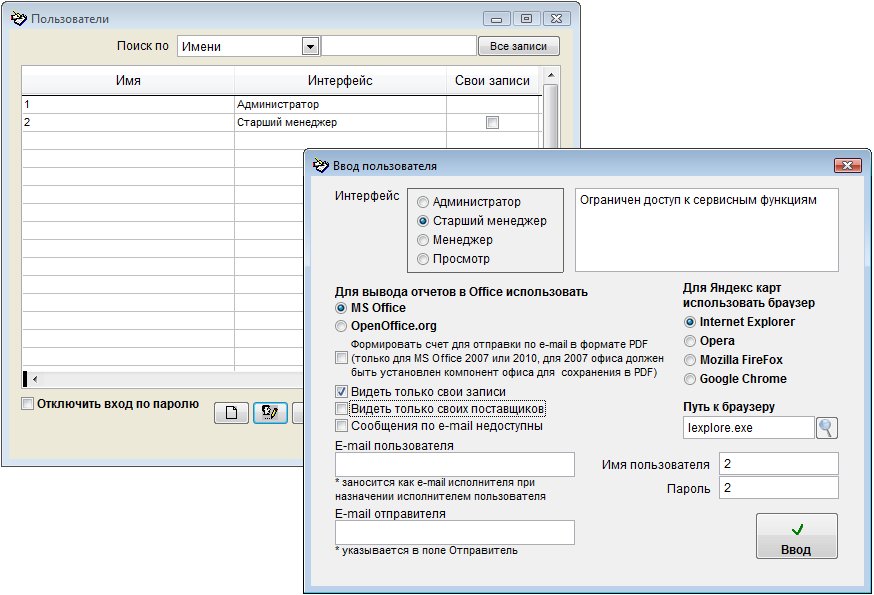Click the Пароль input field
Viewport: 874px width, 595px height.
[778, 488]
